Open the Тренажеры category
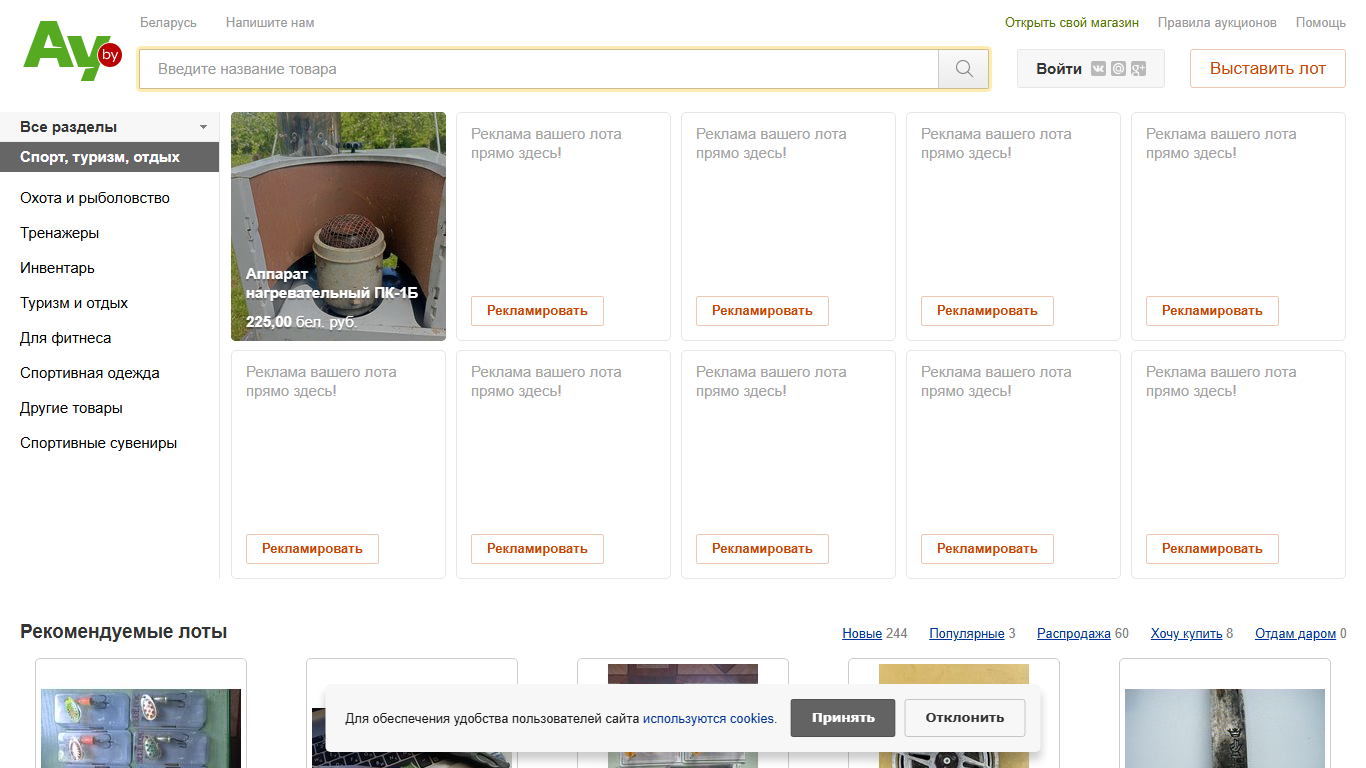The height and width of the screenshot is (768, 1366). coord(59,233)
